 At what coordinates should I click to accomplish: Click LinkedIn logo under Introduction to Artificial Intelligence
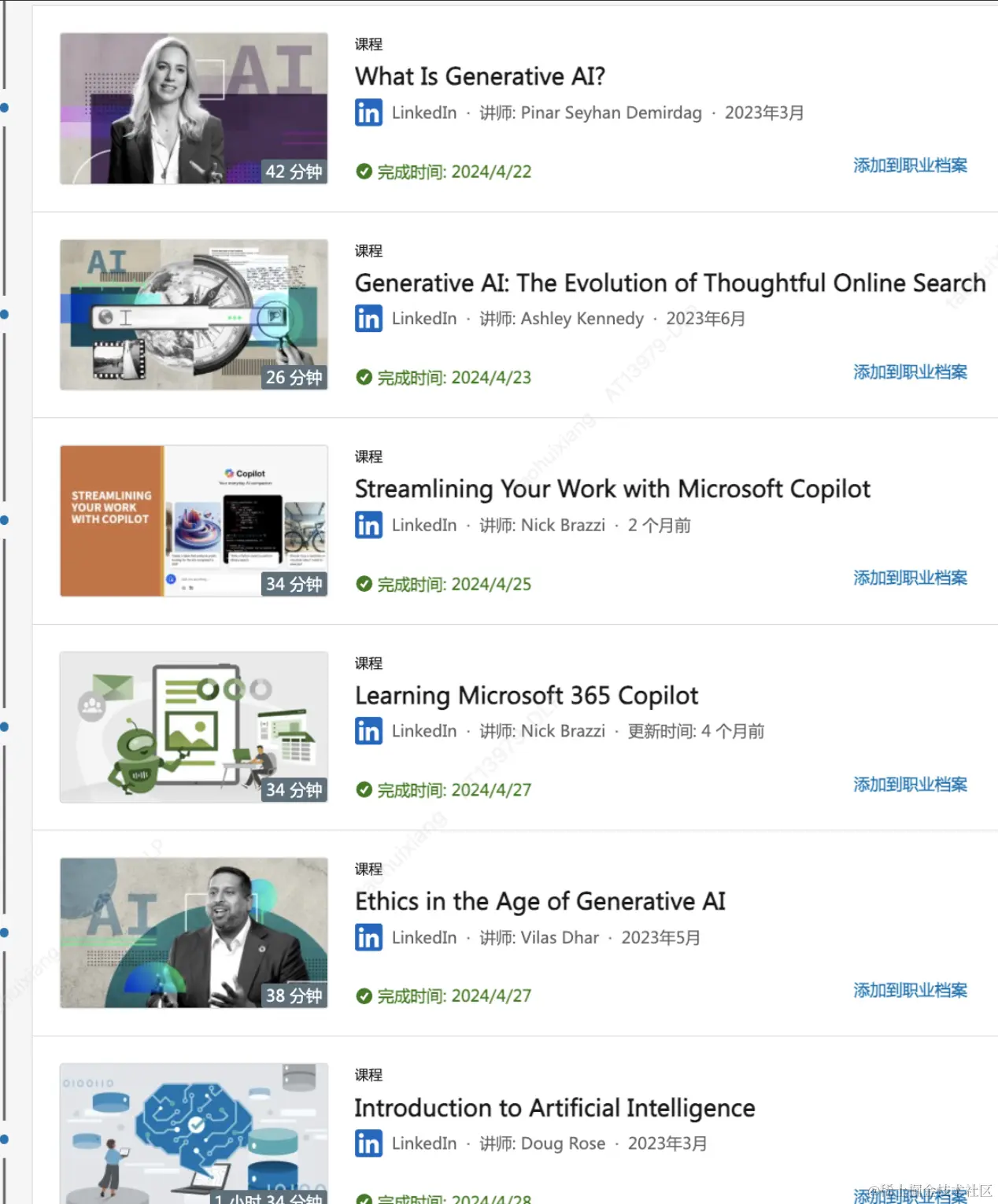point(368,1143)
